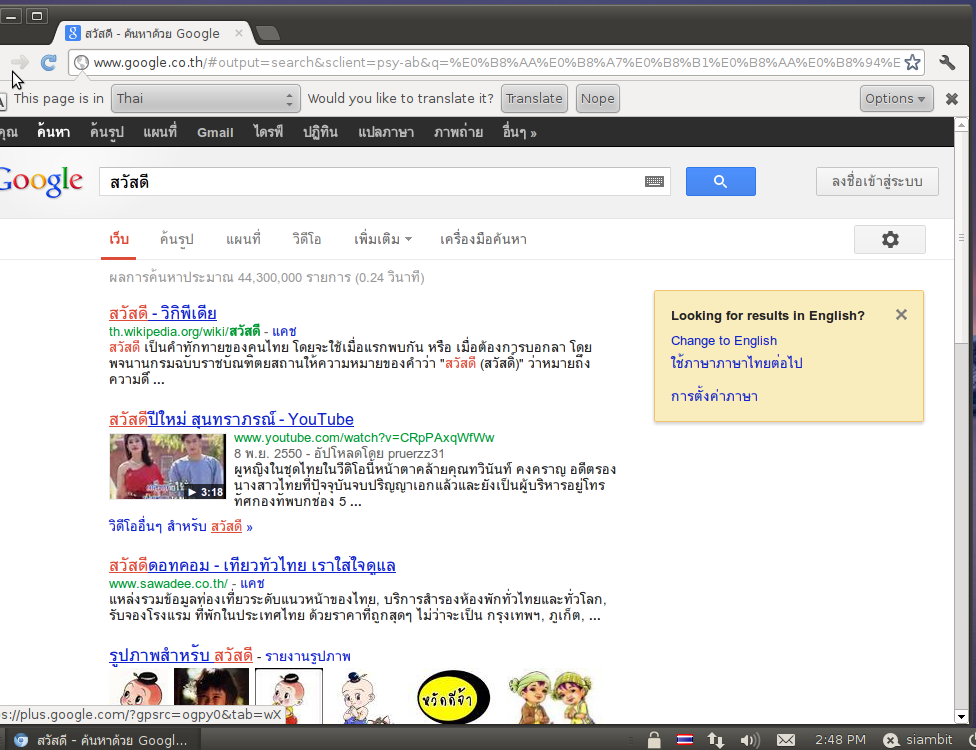Close the Google search browser tab
The image size is (976, 750).
(x=238, y=34)
